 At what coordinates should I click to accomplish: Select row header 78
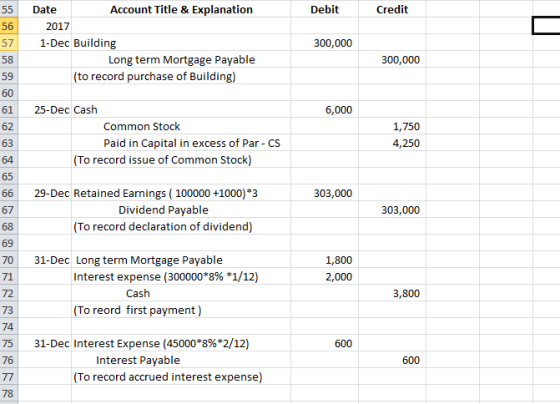coord(9,394)
